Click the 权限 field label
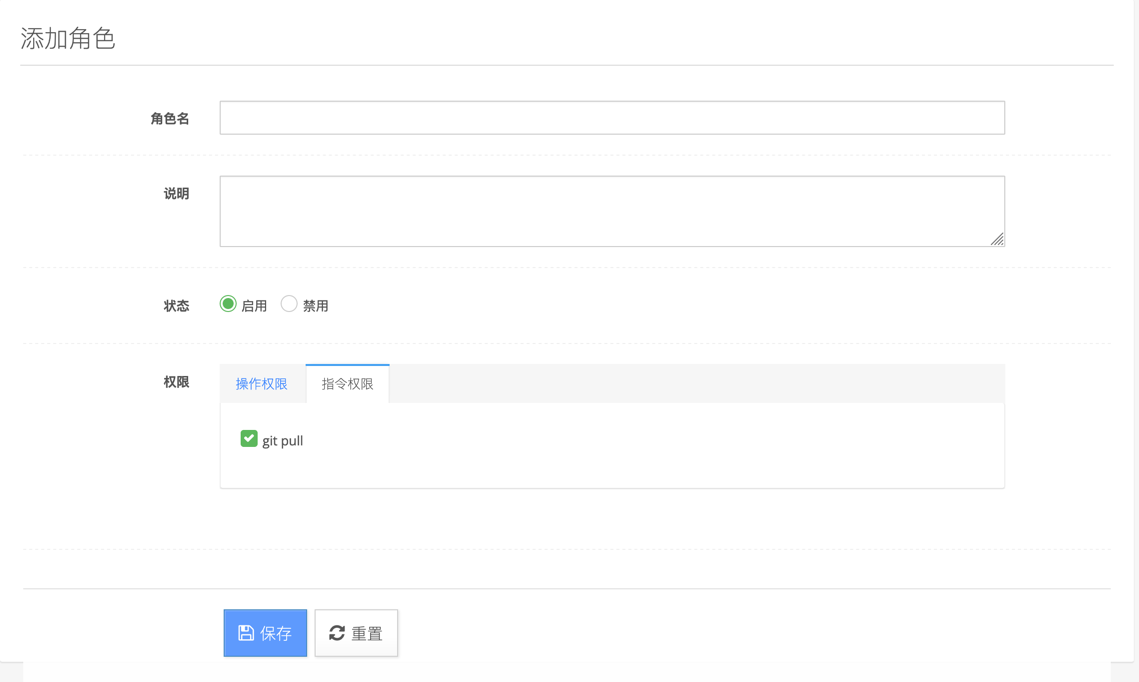This screenshot has width=1139, height=682. point(176,382)
